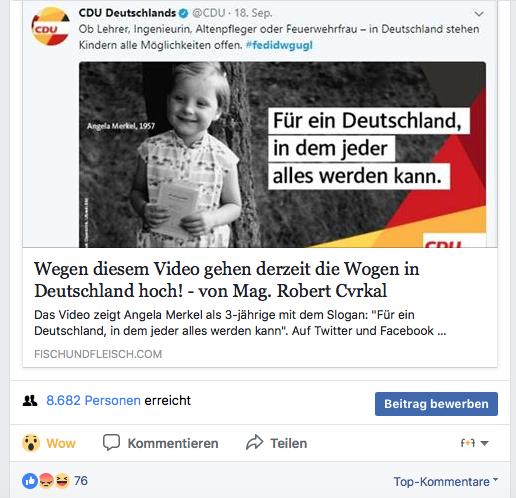Click the people reached icon
This screenshot has height=498, width=516.
[30, 400]
